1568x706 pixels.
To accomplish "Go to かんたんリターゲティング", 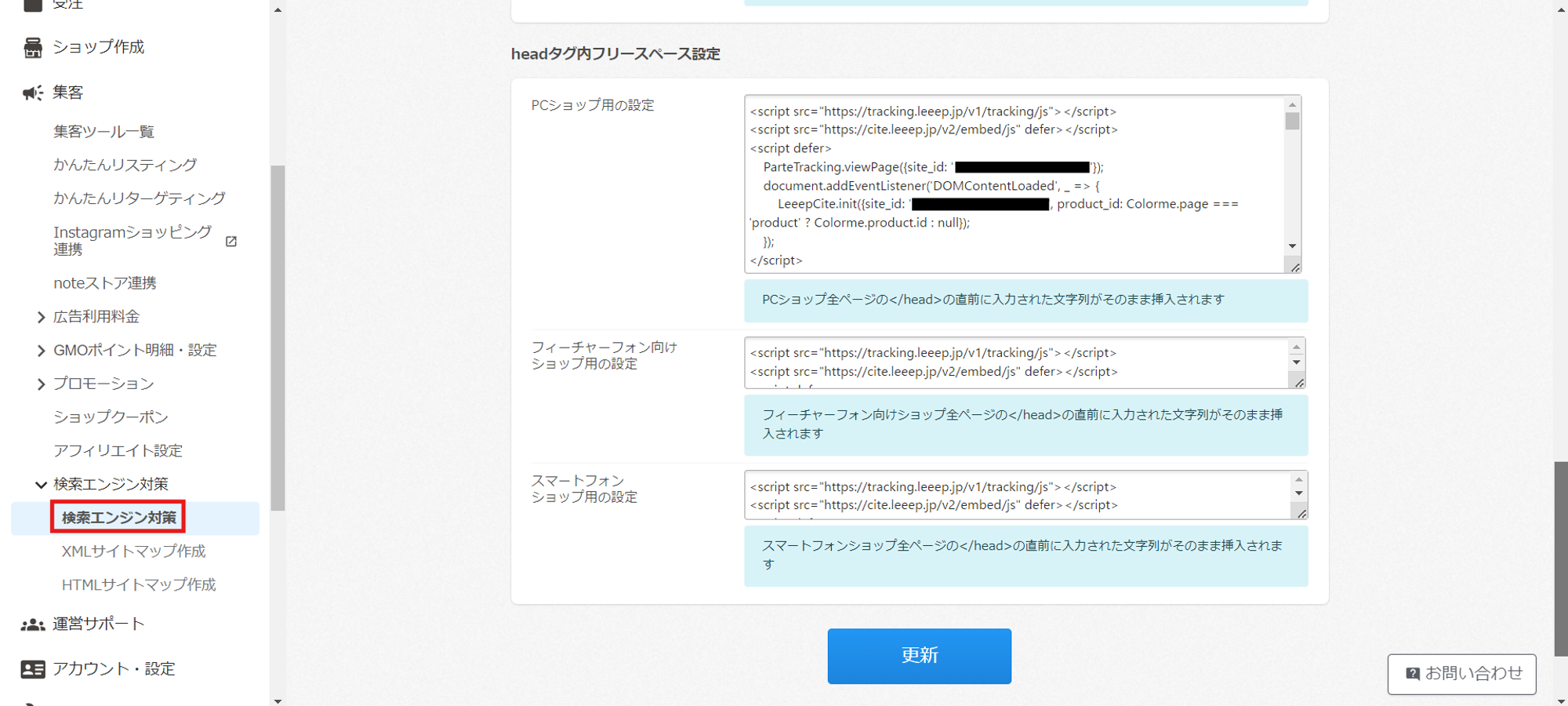I will click(140, 198).
